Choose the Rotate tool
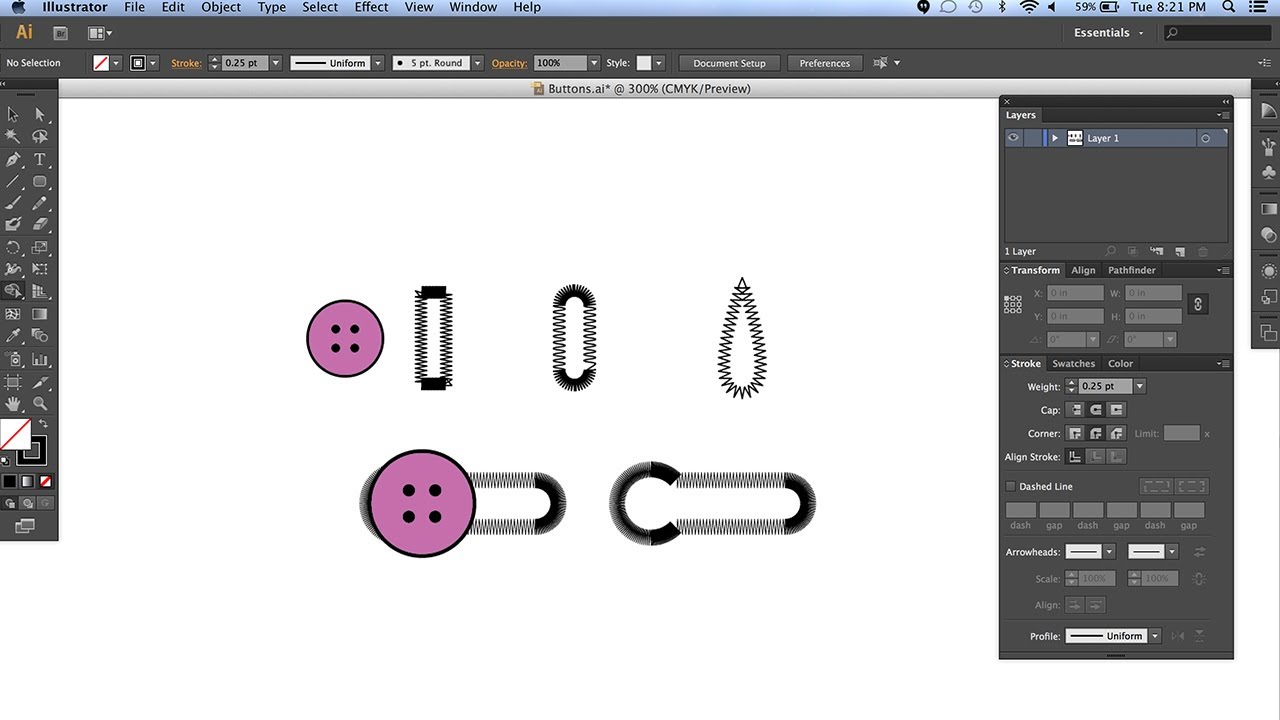Screen dimensions: 1280x720 click(13, 247)
